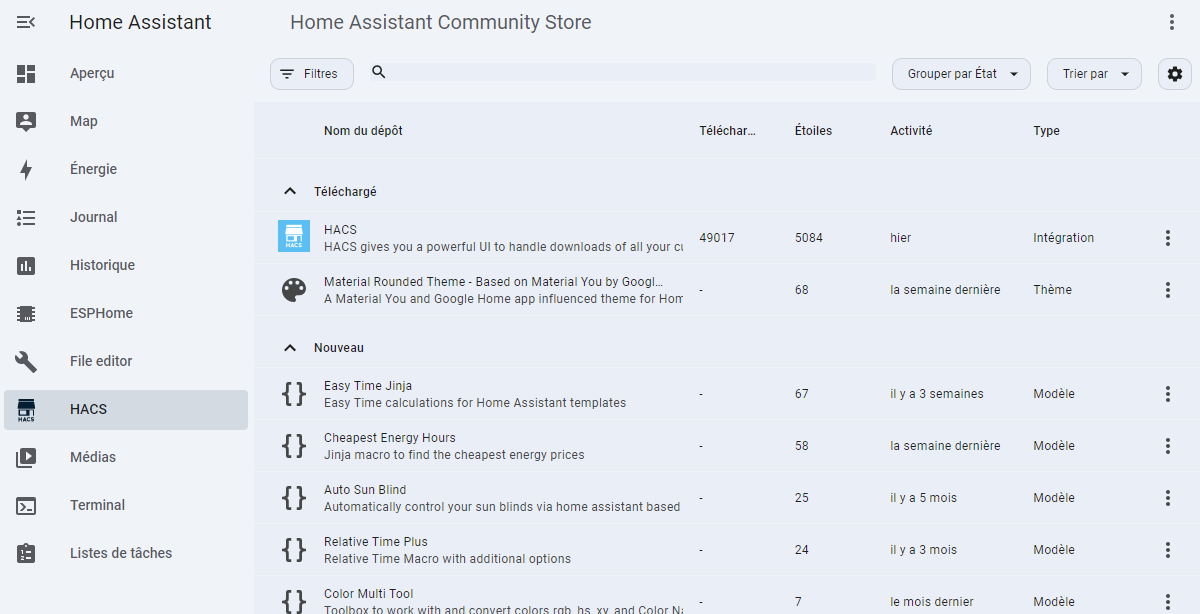1200x614 pixels.
Task: Open table settings gear icon
Action: coord(1175,74)
